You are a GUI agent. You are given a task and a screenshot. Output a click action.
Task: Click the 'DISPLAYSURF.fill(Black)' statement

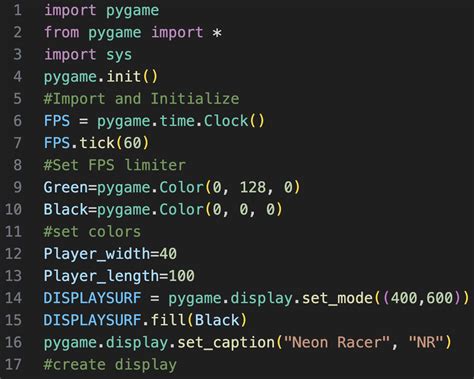[x=145, y=320]
